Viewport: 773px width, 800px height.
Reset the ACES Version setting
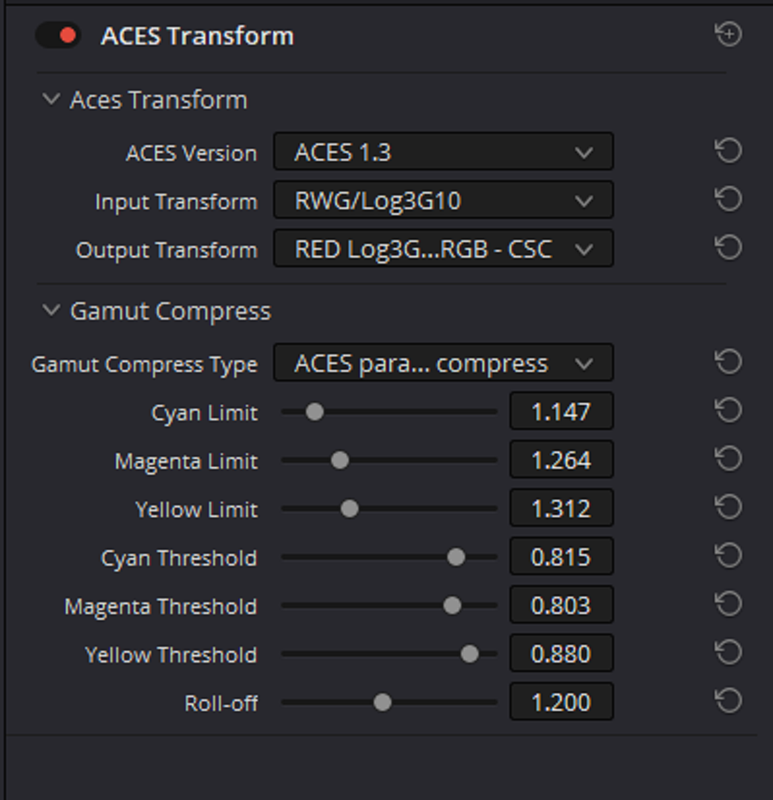tap(728, 151)
